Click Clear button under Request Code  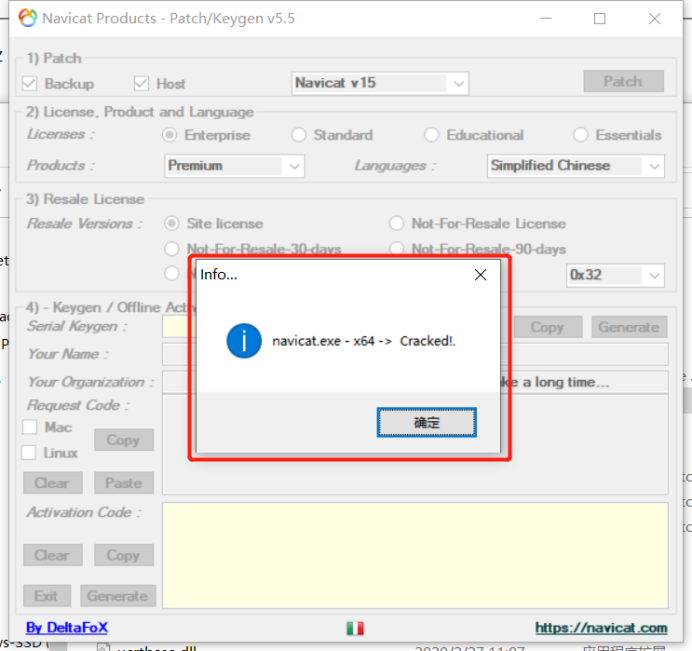pyautogui.click(x=53, y=483)
